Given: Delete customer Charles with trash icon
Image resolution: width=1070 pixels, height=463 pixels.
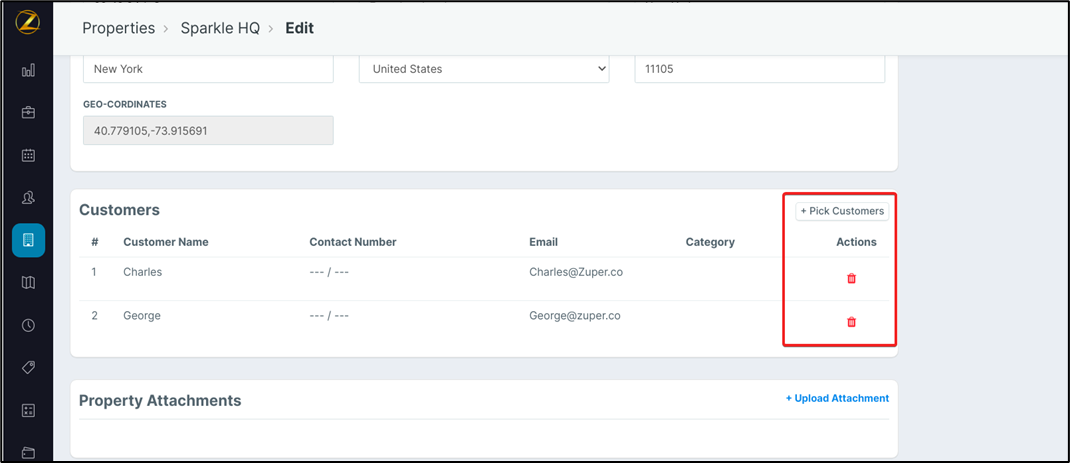Looking at the screenshot, I should click(x=851, y=279).
